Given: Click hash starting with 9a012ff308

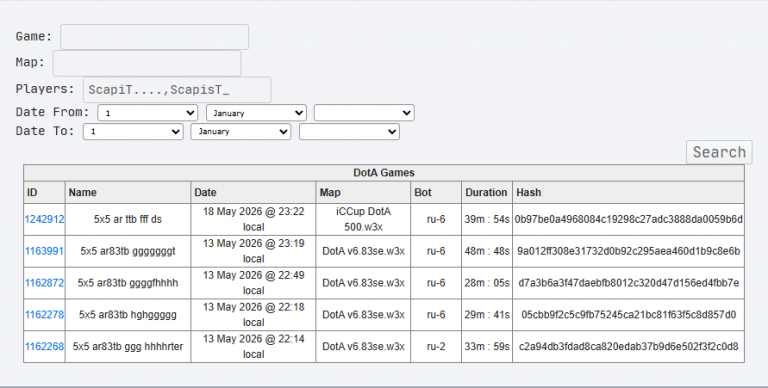Looking at the screenshot, I should [x=628, y=251].
